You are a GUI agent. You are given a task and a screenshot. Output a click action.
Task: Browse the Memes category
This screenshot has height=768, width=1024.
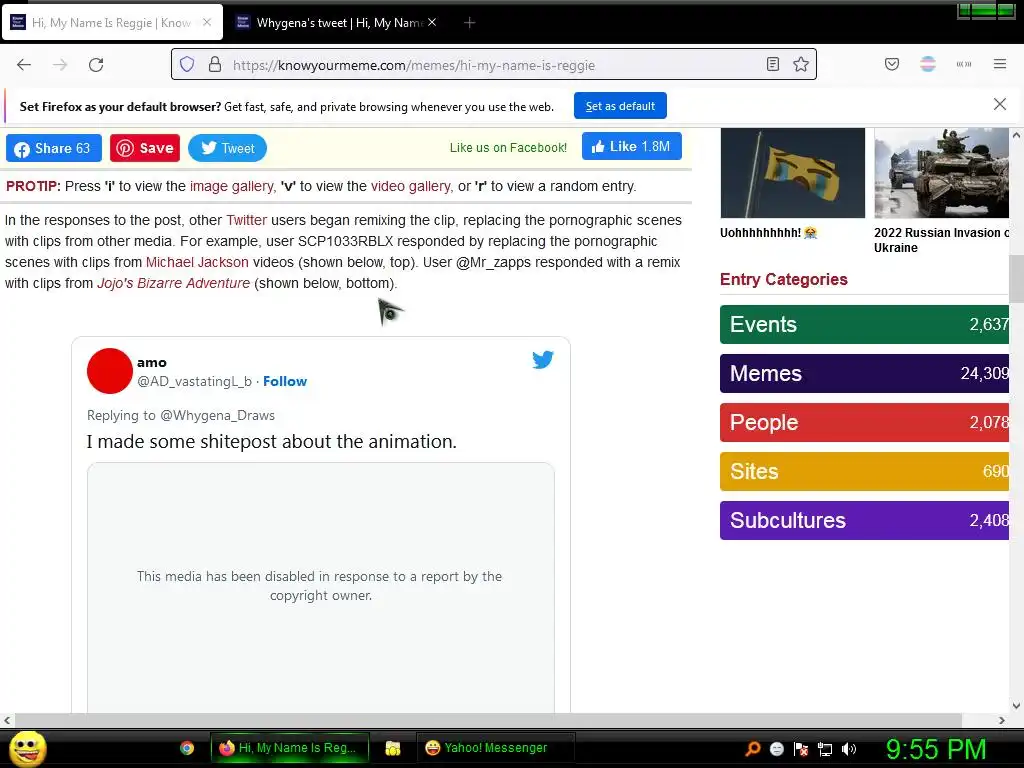point(864,374)
